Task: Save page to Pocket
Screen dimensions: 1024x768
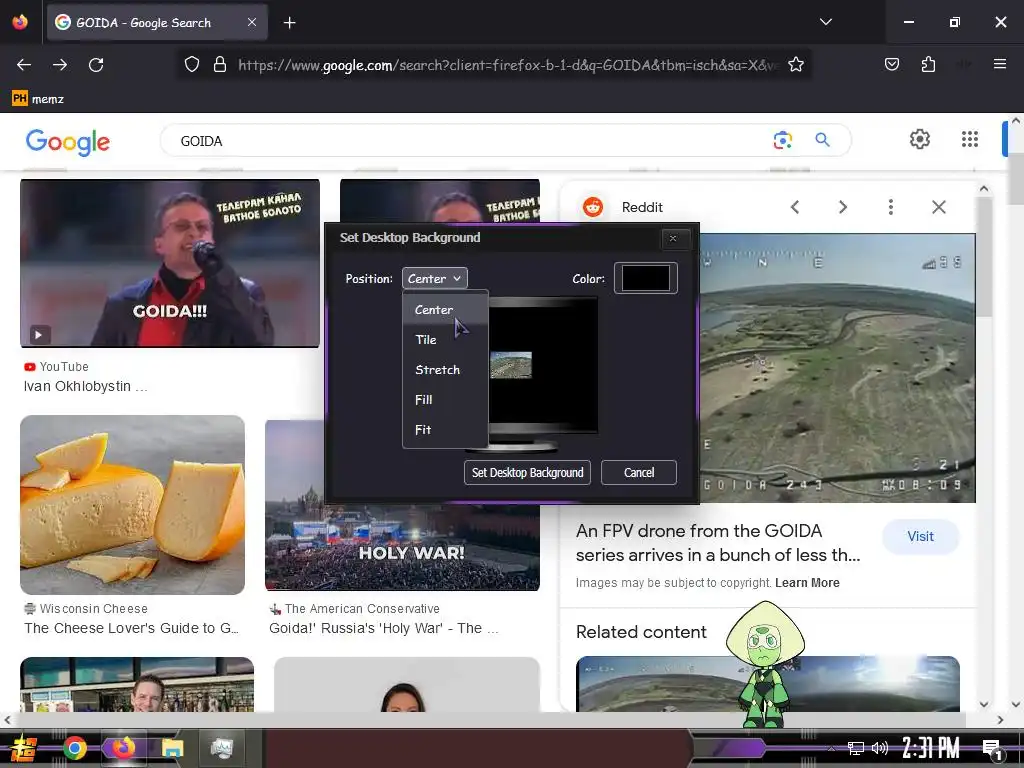Action: tap(891, 65)
